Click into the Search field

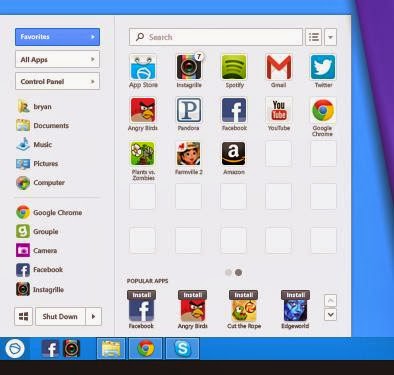pos(216,37)
